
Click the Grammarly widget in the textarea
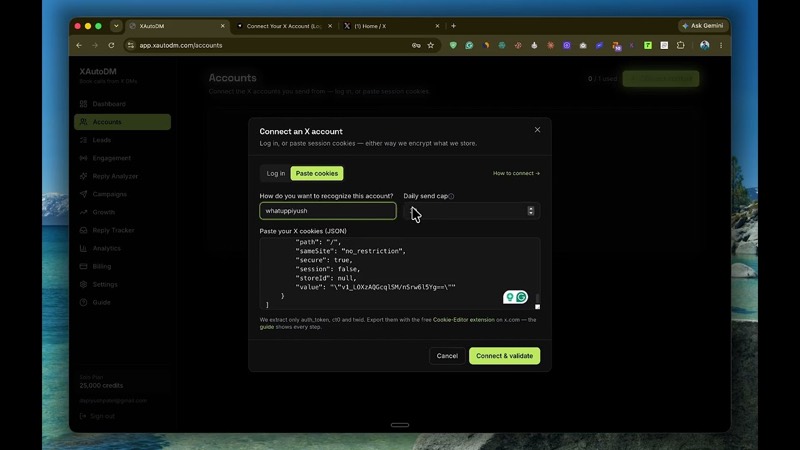click(515, 297)
